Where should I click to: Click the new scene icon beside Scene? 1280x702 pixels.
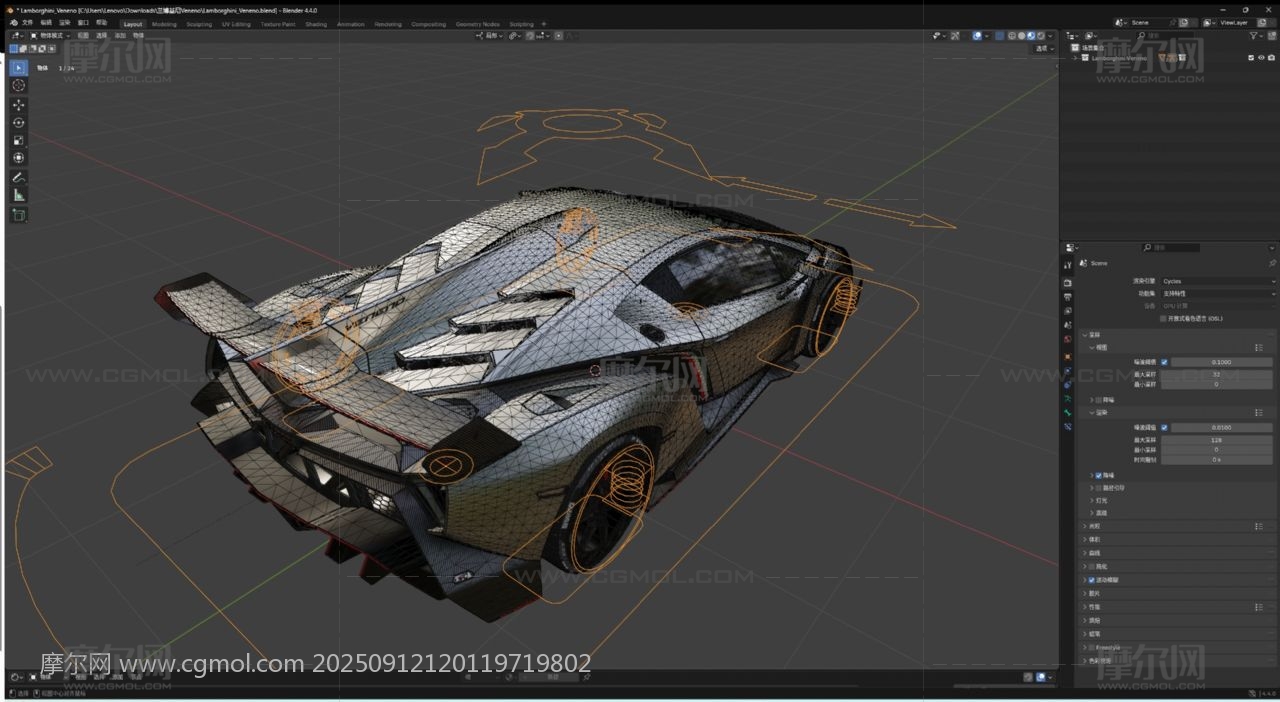(1184, 22)
